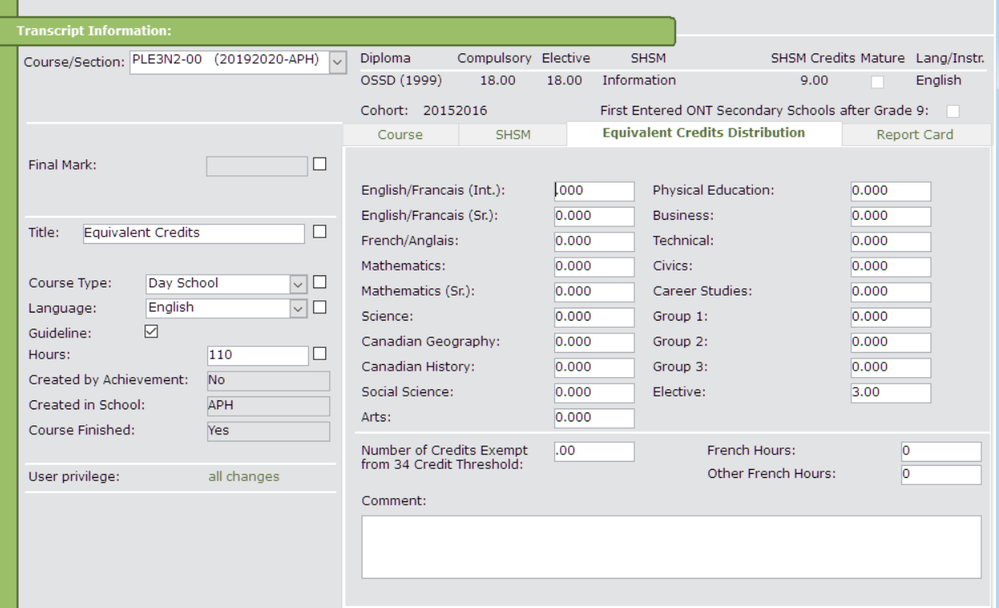Open the Course/Section dropdown
This screenshot has height=608, width=999.
[336, 61]
